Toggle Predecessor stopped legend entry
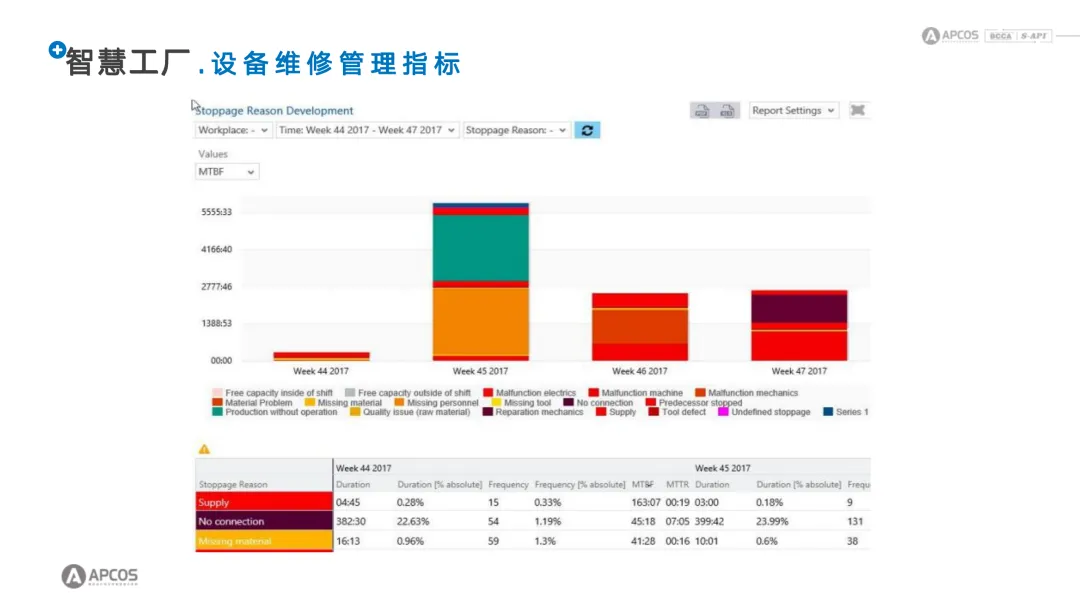The image size is (1080, 608). 694,402
